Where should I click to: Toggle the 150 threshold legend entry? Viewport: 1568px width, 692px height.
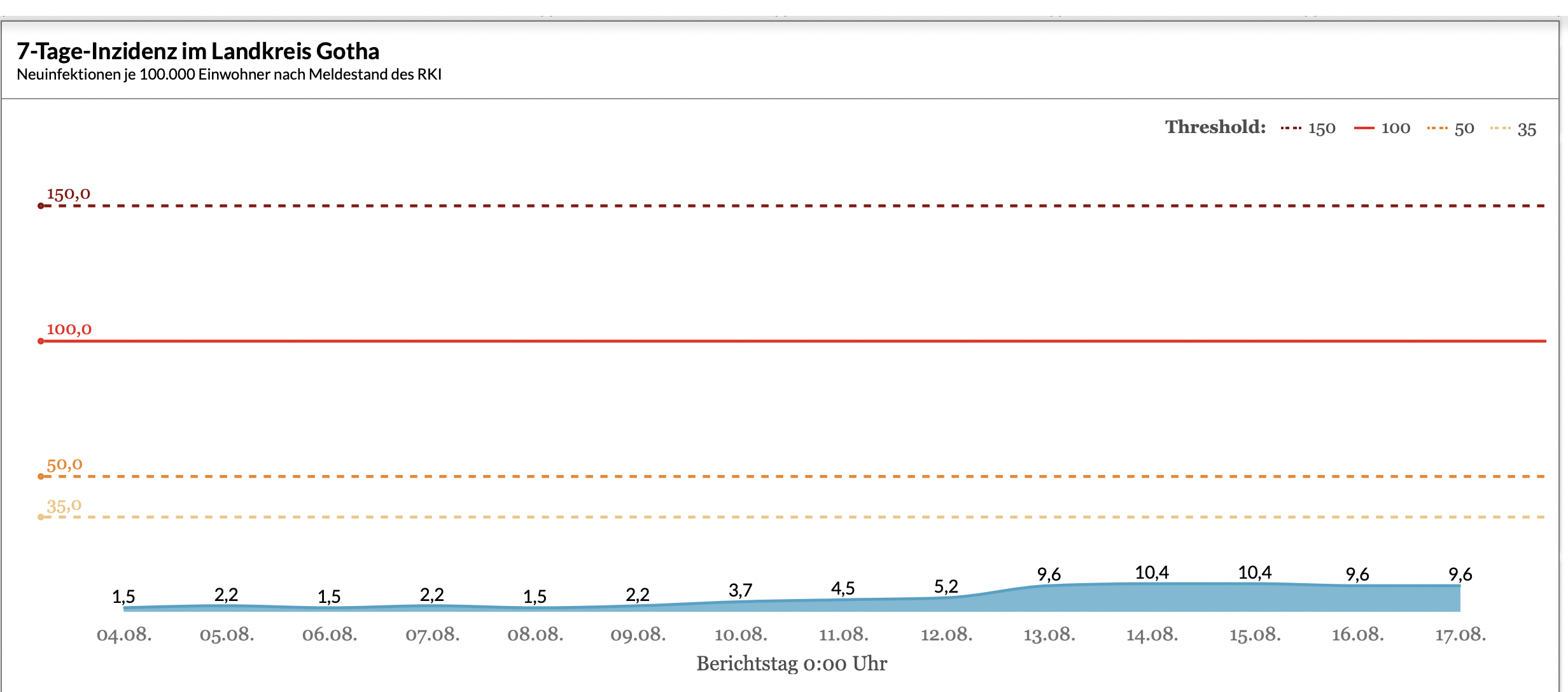click(x=1308, y=129)
